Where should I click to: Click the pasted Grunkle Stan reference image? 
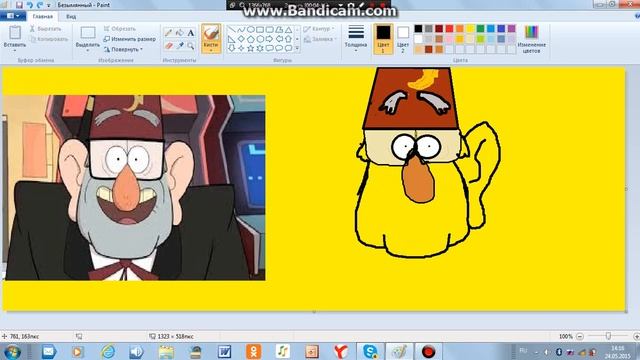[x=134, y=188]
